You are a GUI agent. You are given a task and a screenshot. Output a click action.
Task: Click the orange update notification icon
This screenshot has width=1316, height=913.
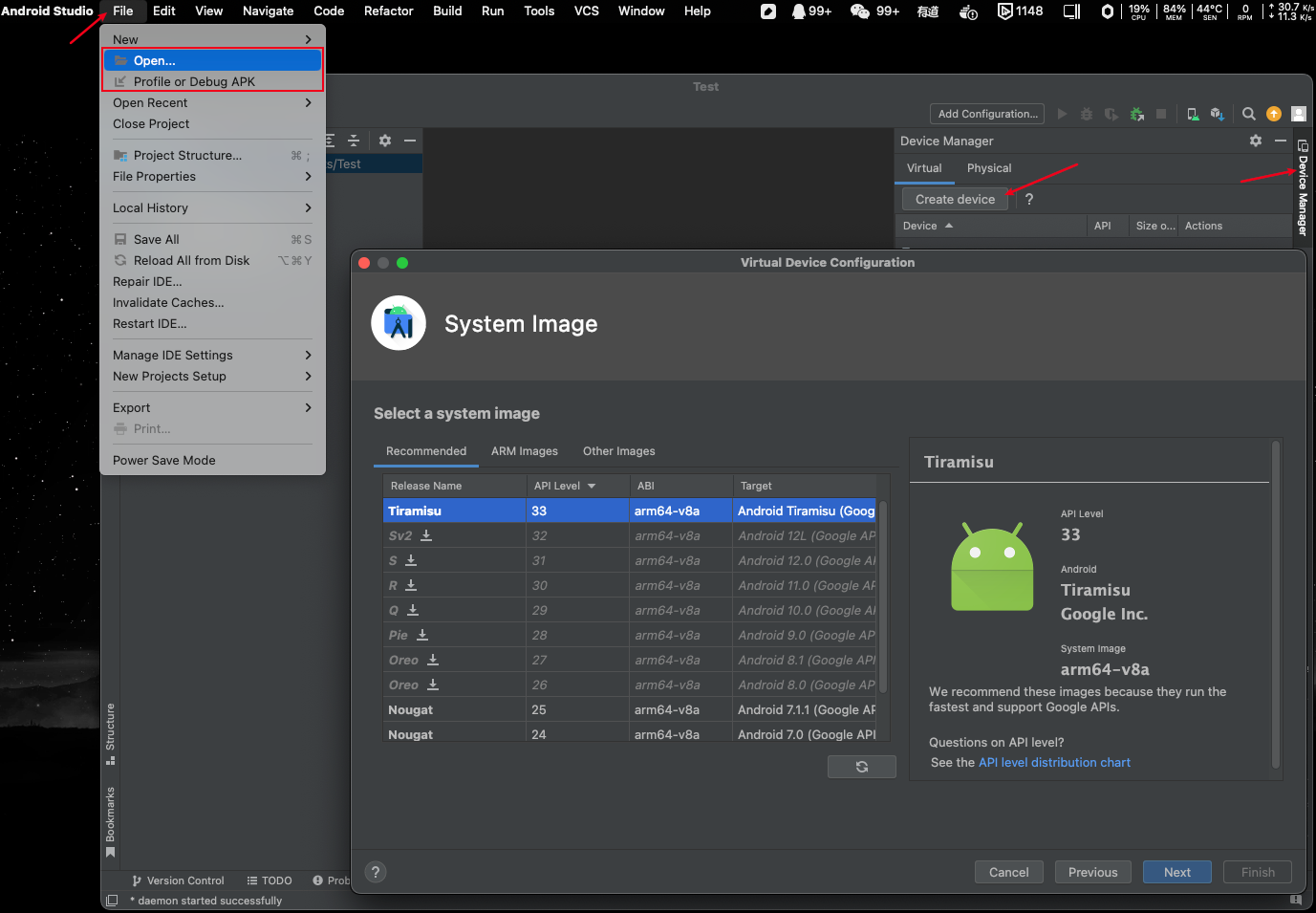(x=1273, y=114)
